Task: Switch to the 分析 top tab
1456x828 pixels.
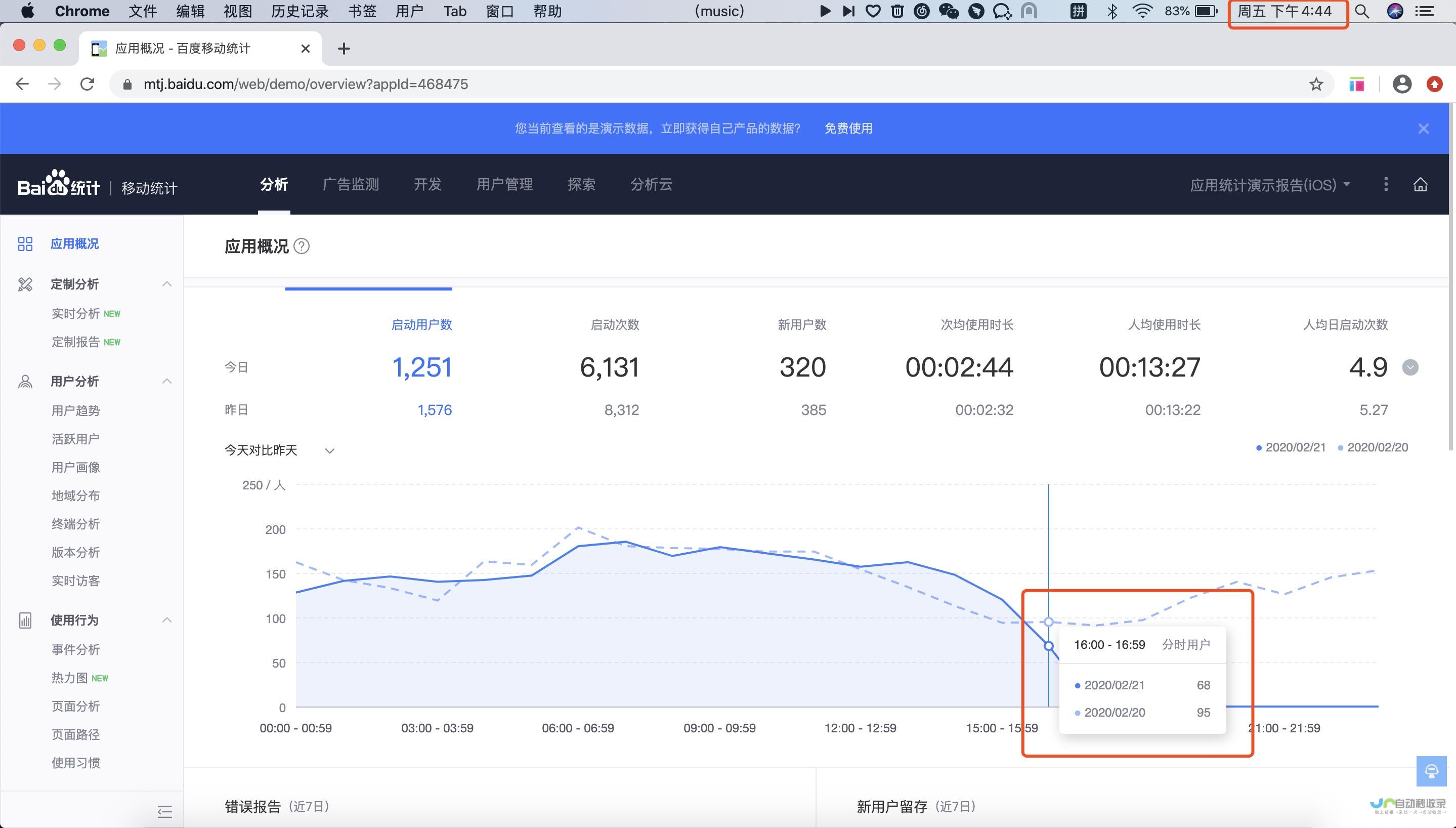Action: [x=274, y=184]
